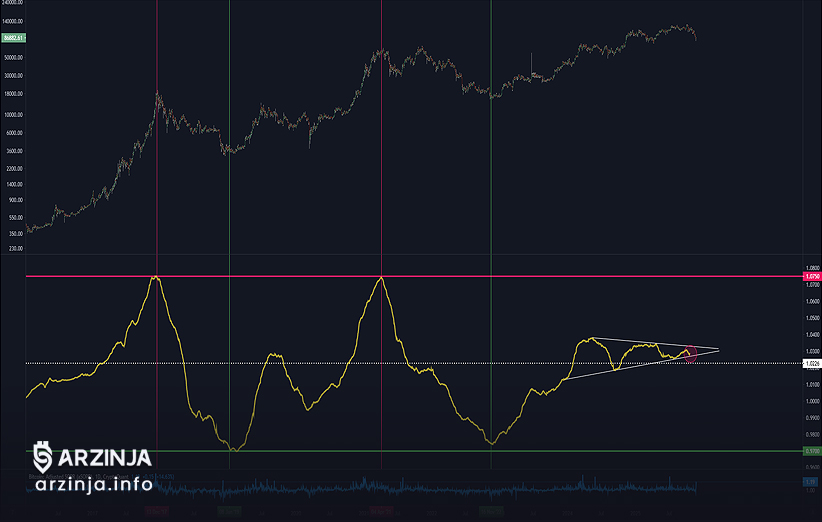
Task: Click the white dotted line value label
Action: (811, 364)
